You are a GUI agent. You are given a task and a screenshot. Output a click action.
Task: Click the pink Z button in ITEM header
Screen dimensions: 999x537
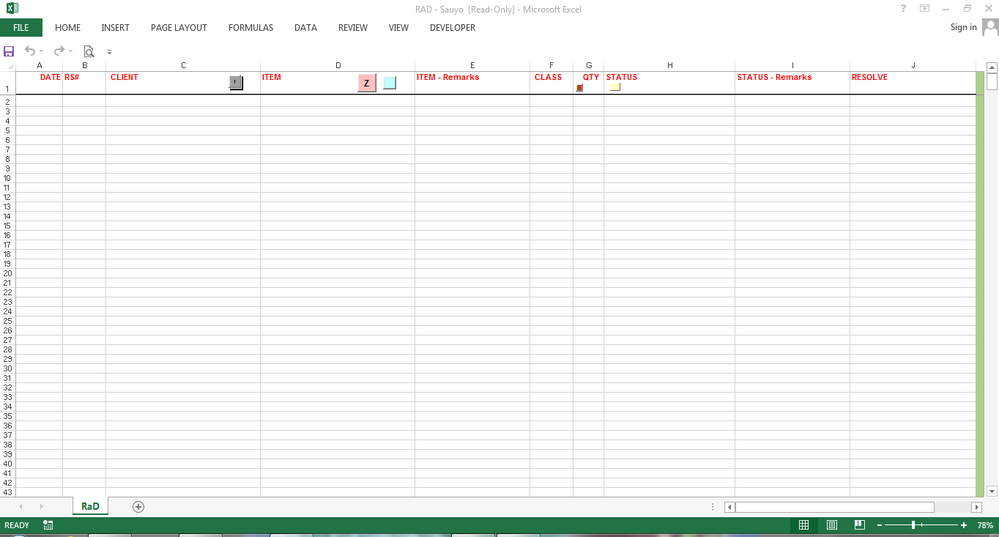click(366, 83)
